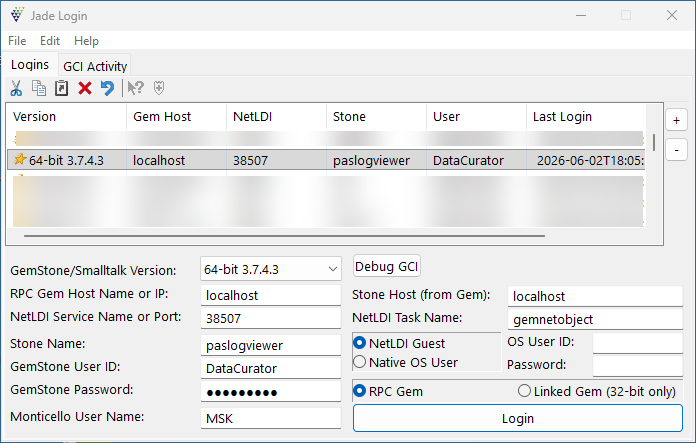
Task: Open the Help menu
Action: 86,41
